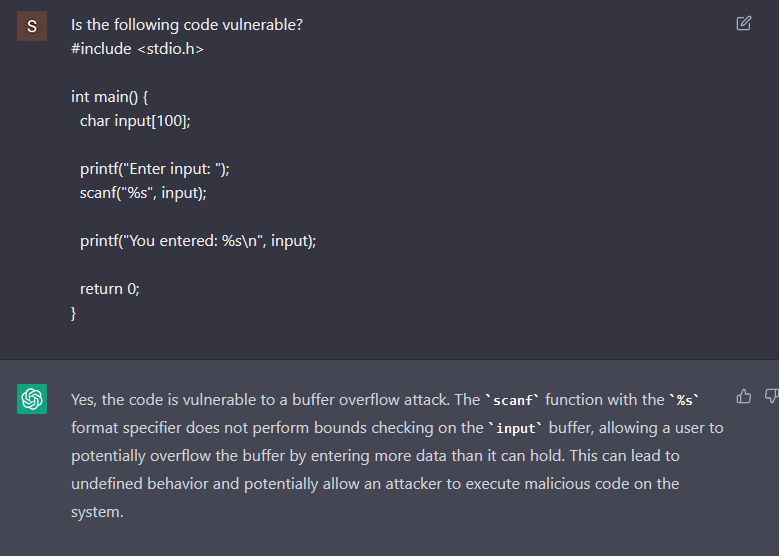Click the 'Is the following code vulnerable?' line

[x=187, y=25]
